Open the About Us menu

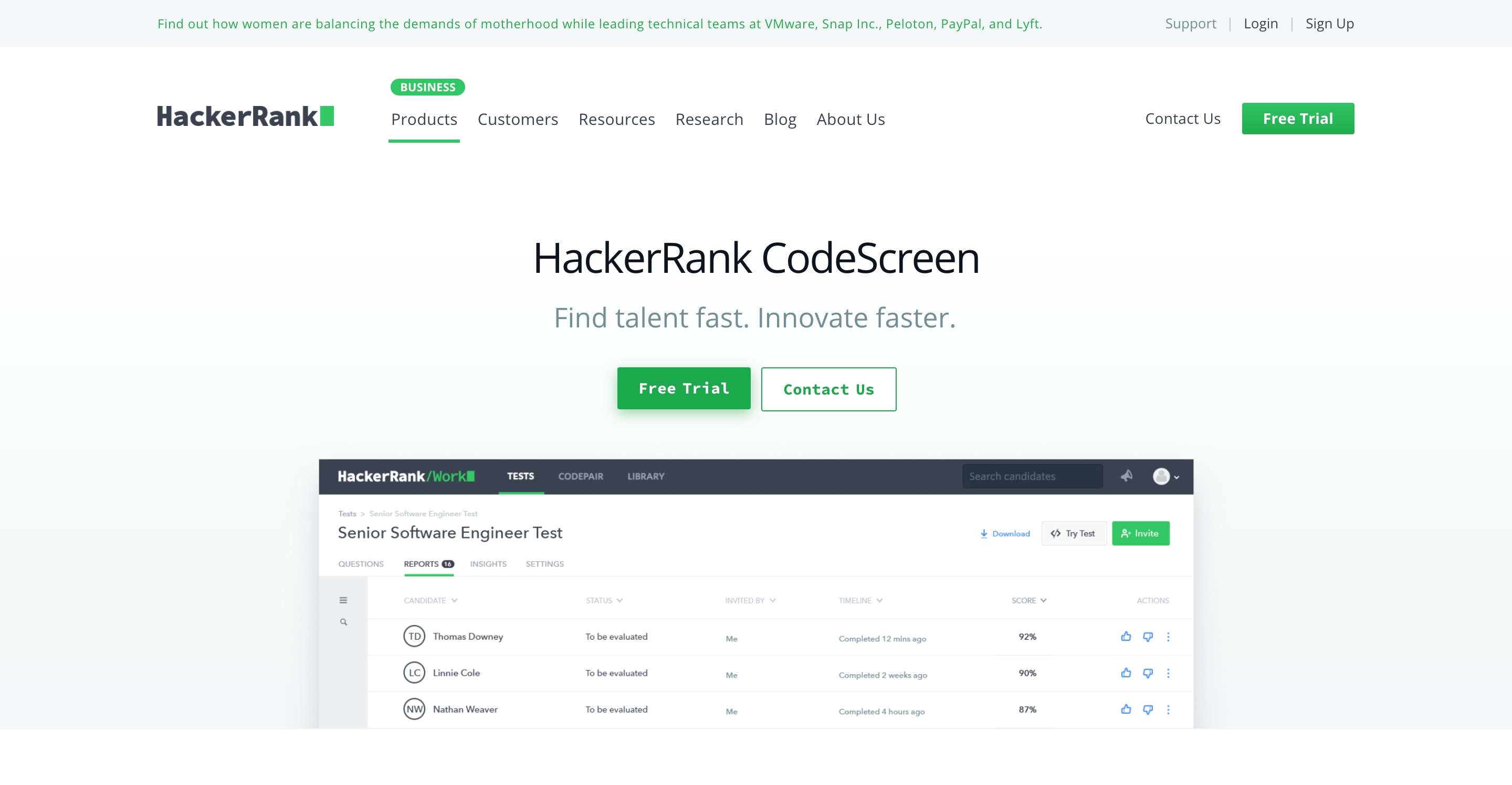pos(850,119)
